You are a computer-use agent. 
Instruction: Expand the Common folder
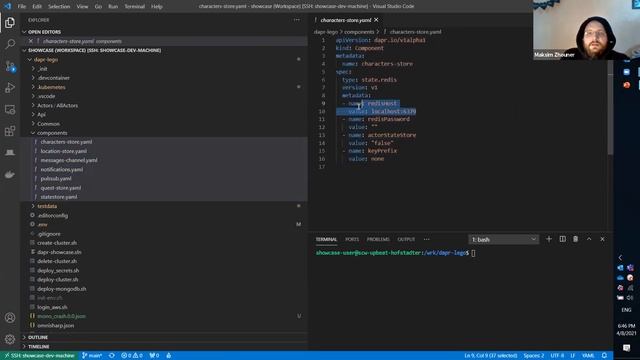48,124
